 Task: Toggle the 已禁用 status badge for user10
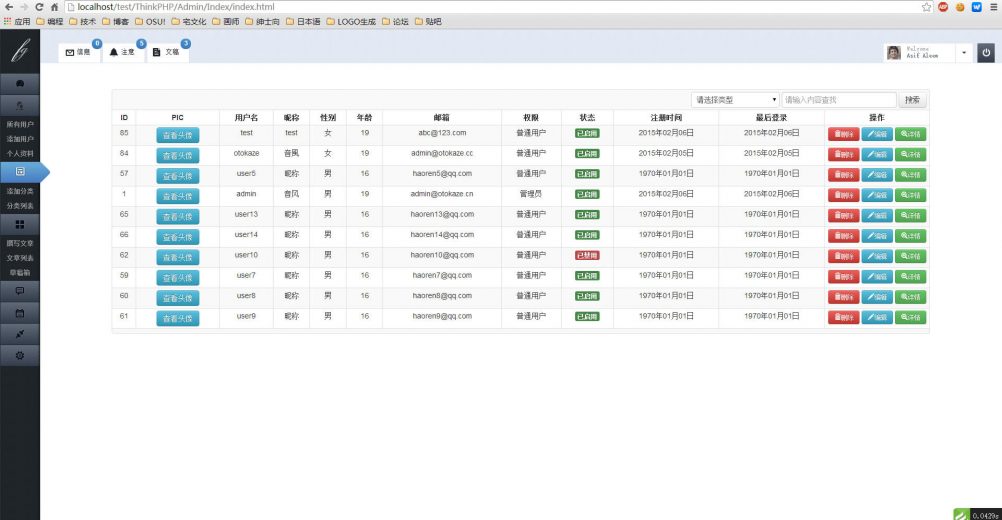click(x=587, y=256)
